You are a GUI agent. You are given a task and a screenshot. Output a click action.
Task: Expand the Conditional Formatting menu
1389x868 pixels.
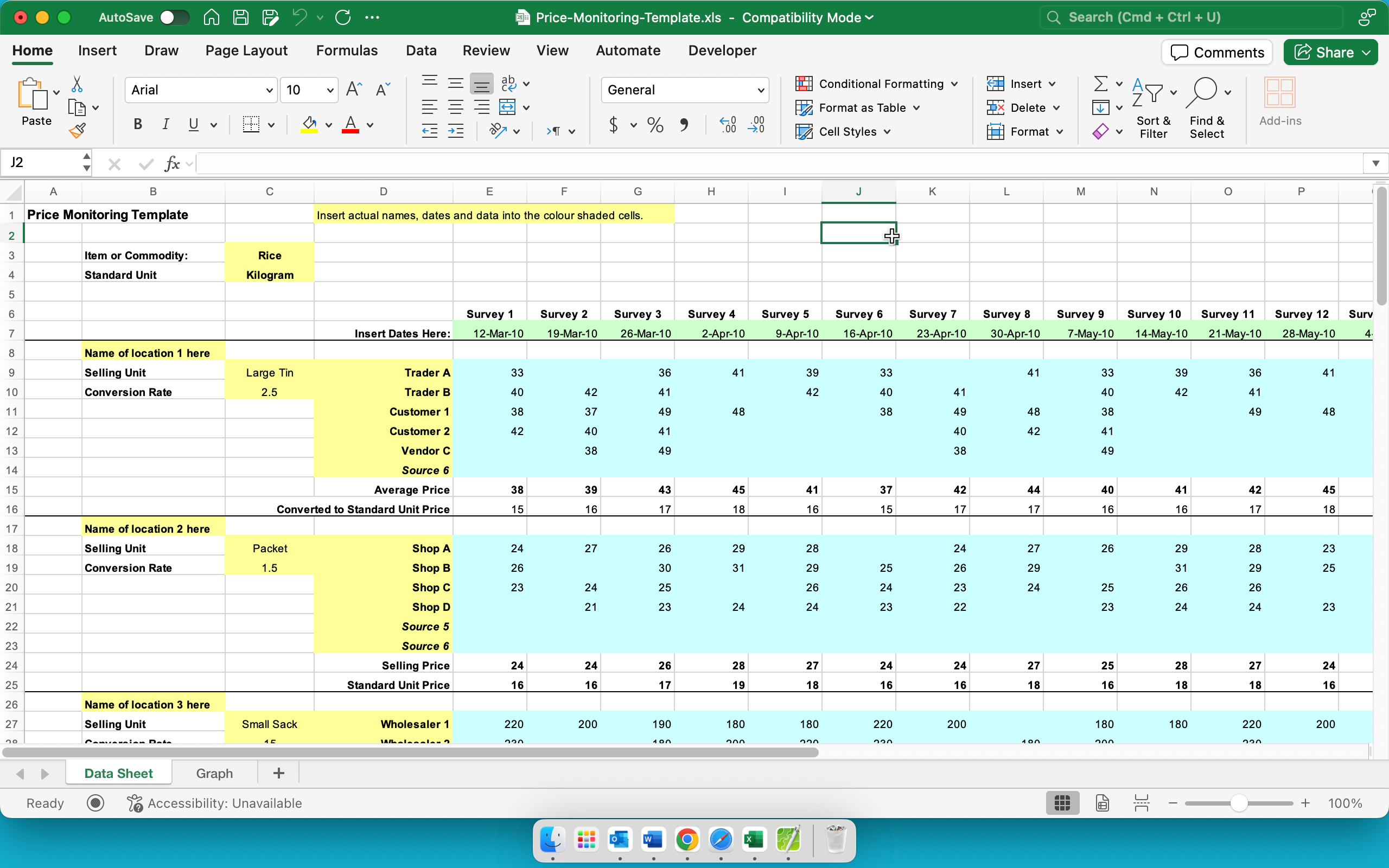pos(954,84)
